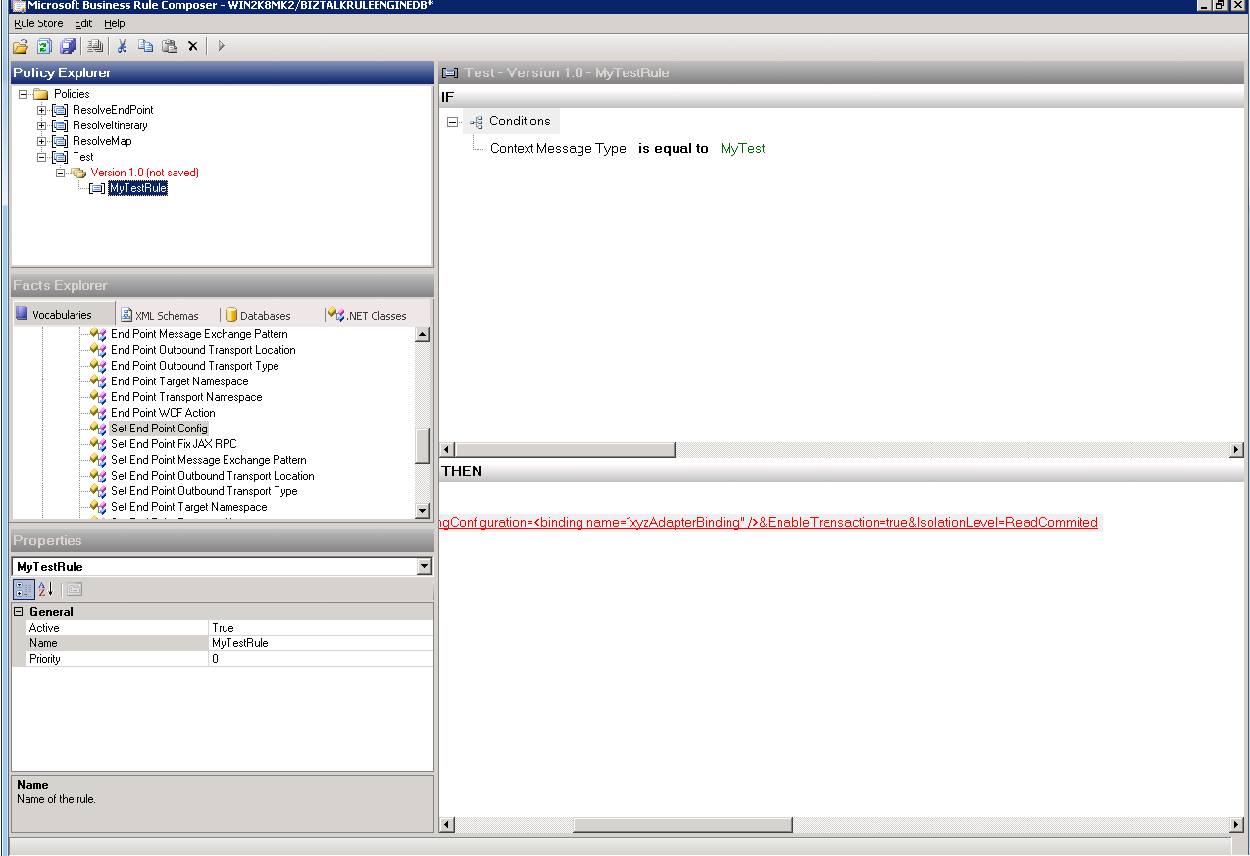Click the Open/Load toolbar icon
The width and height of the screenshot is (1250, 856).
point(20,46)
